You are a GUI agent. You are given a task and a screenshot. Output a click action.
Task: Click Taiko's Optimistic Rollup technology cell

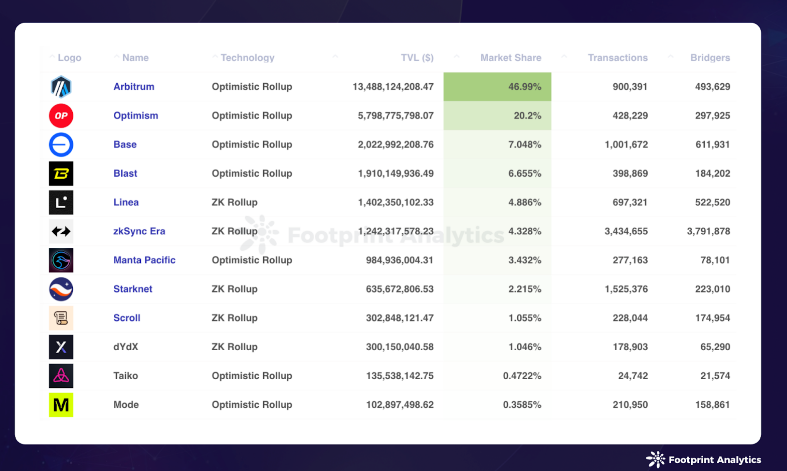(251, 376)
